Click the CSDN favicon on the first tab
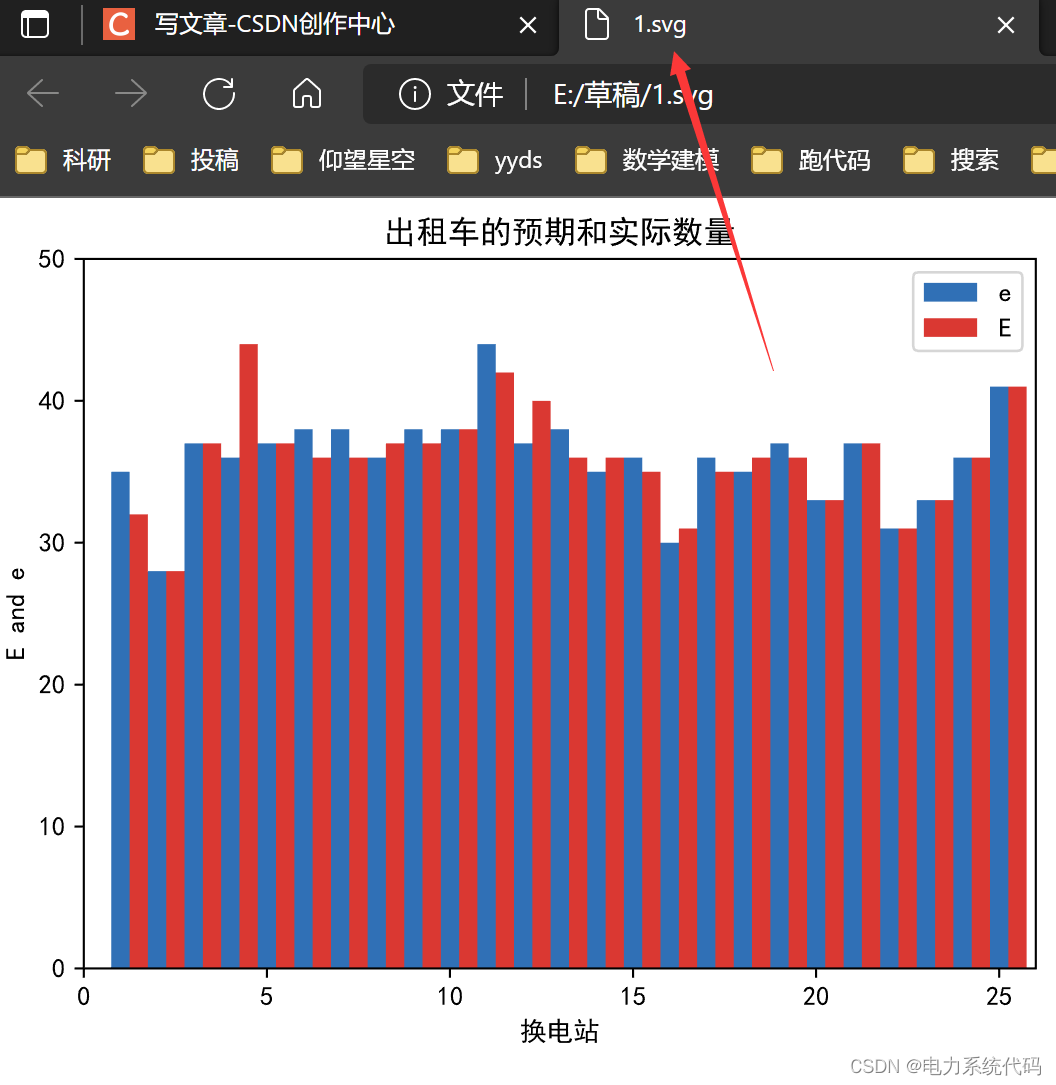1056x1085 pixels. tap(118, 25)
